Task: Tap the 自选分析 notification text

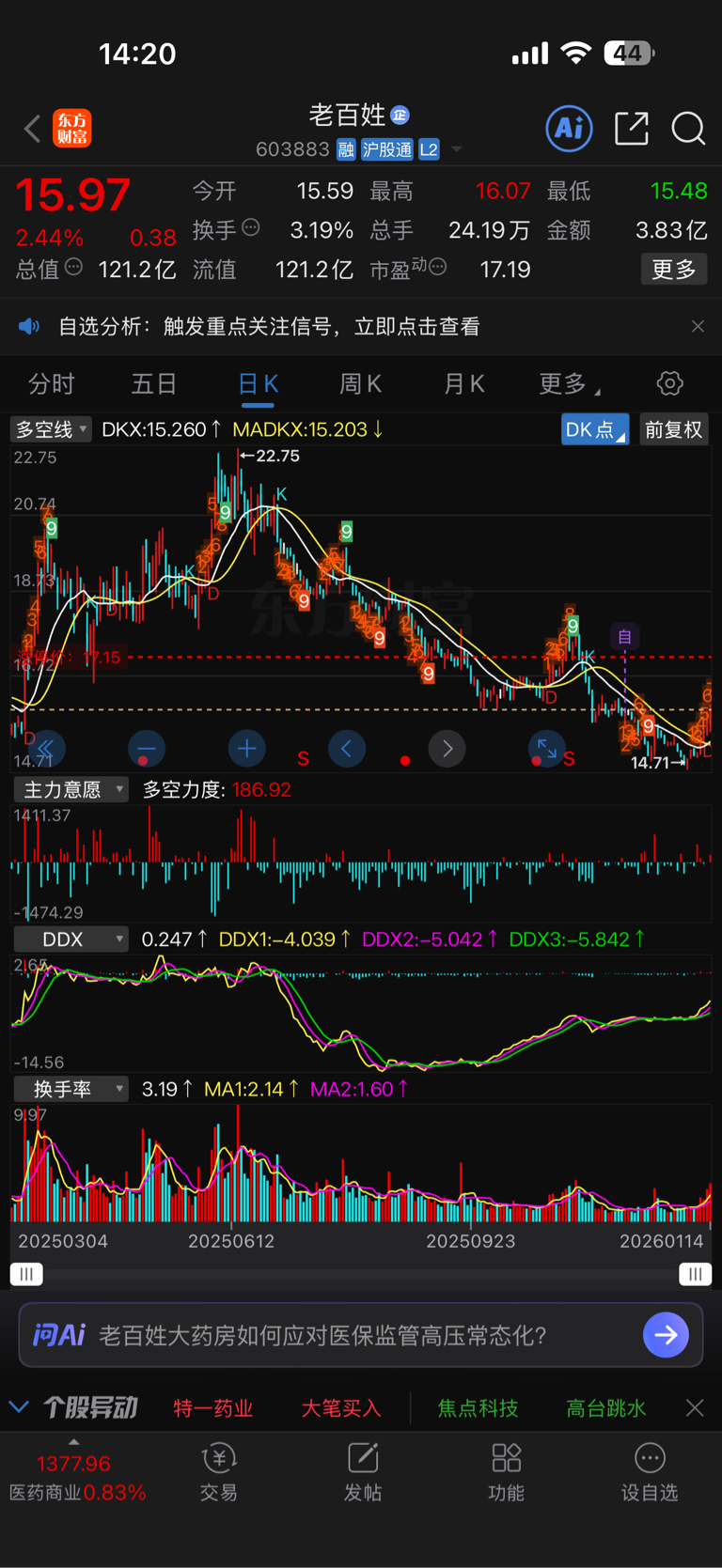Action: 269,326
